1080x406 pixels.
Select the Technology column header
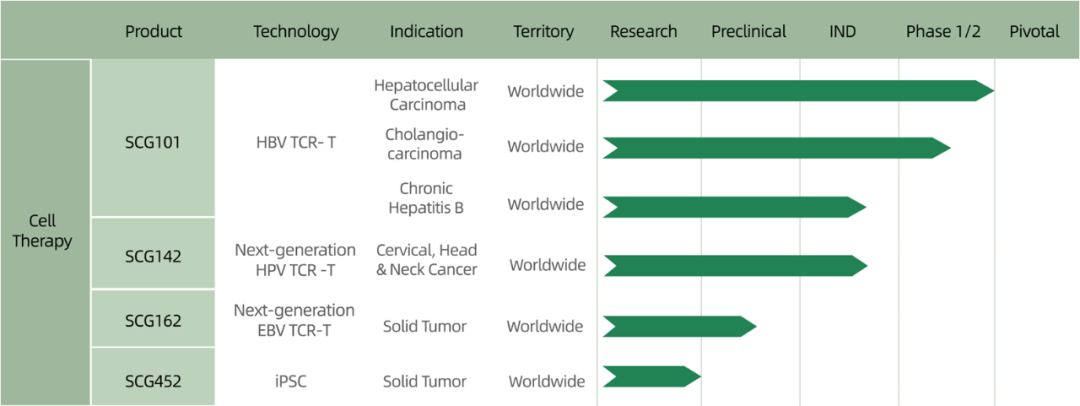tap(296, 31)
